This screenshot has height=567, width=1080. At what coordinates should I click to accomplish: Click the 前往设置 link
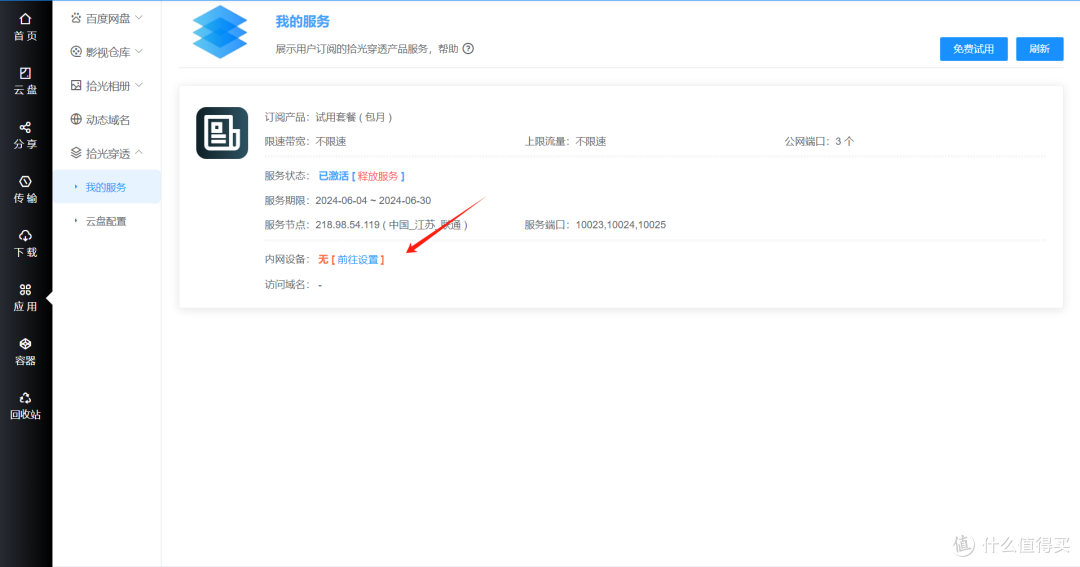[357, 260]
